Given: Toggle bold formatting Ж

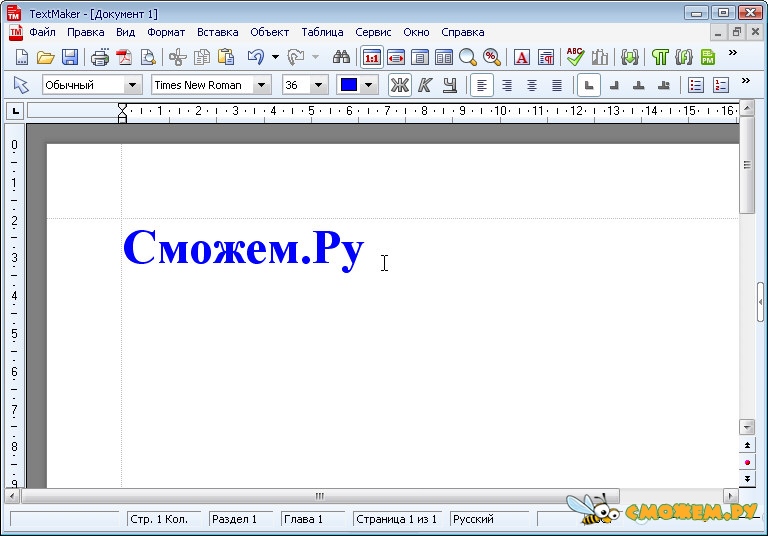Looking at the screenshot, I should tap(400, 85).
